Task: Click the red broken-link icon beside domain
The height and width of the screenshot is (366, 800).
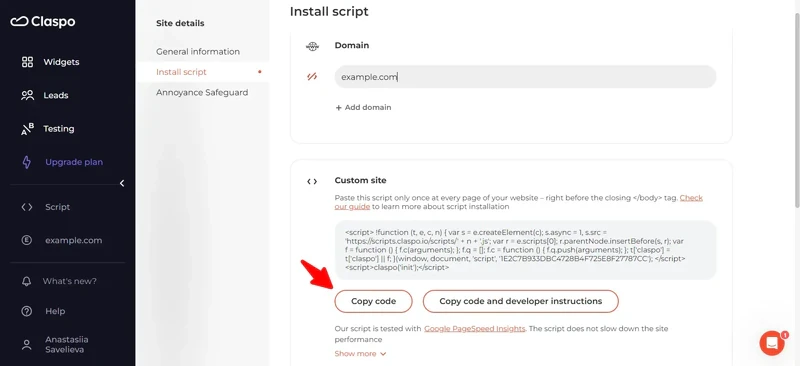Action: (x=312, y=77)
